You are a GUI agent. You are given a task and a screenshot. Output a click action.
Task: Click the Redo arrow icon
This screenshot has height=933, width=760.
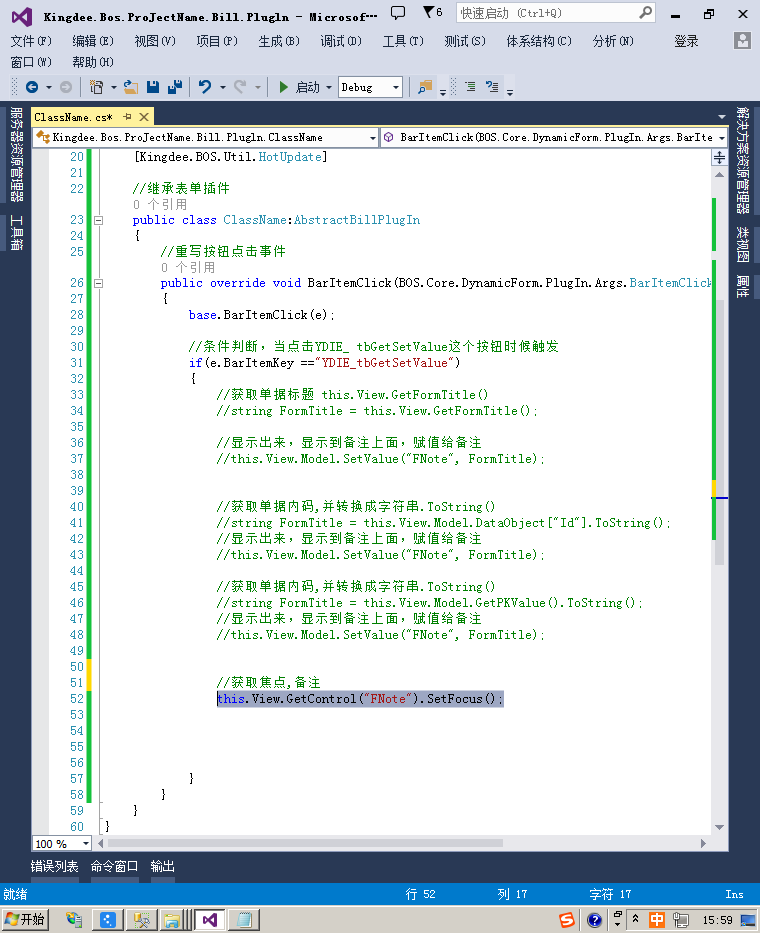click(x=240, y=87)
